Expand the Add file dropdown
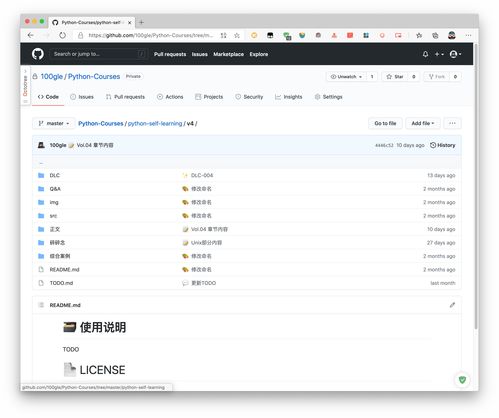Image resolution: width=499 pixels, height=418 pixels. pos(423,123)
